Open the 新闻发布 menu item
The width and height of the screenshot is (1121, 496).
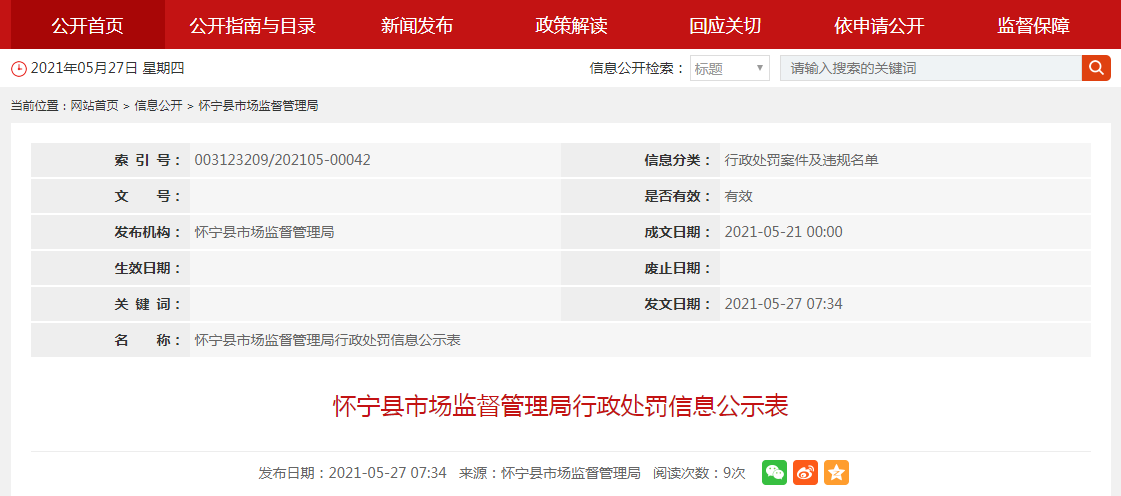[417, 26]
